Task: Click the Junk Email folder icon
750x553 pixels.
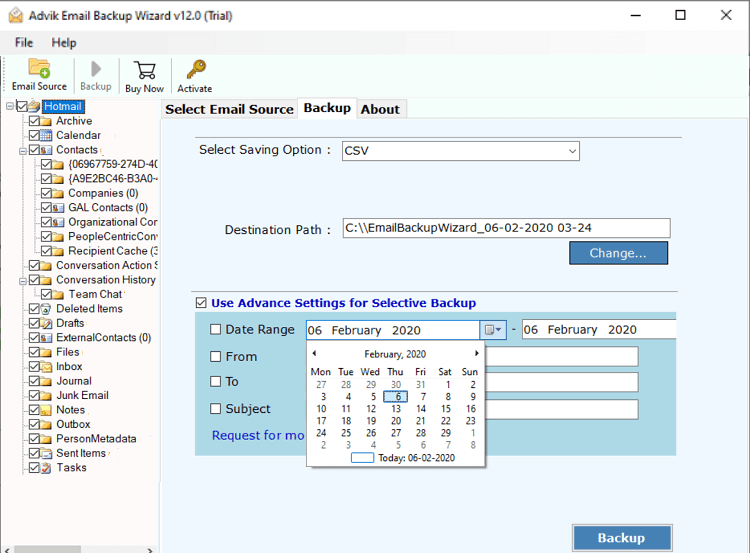Action: (x=46, y=396)
